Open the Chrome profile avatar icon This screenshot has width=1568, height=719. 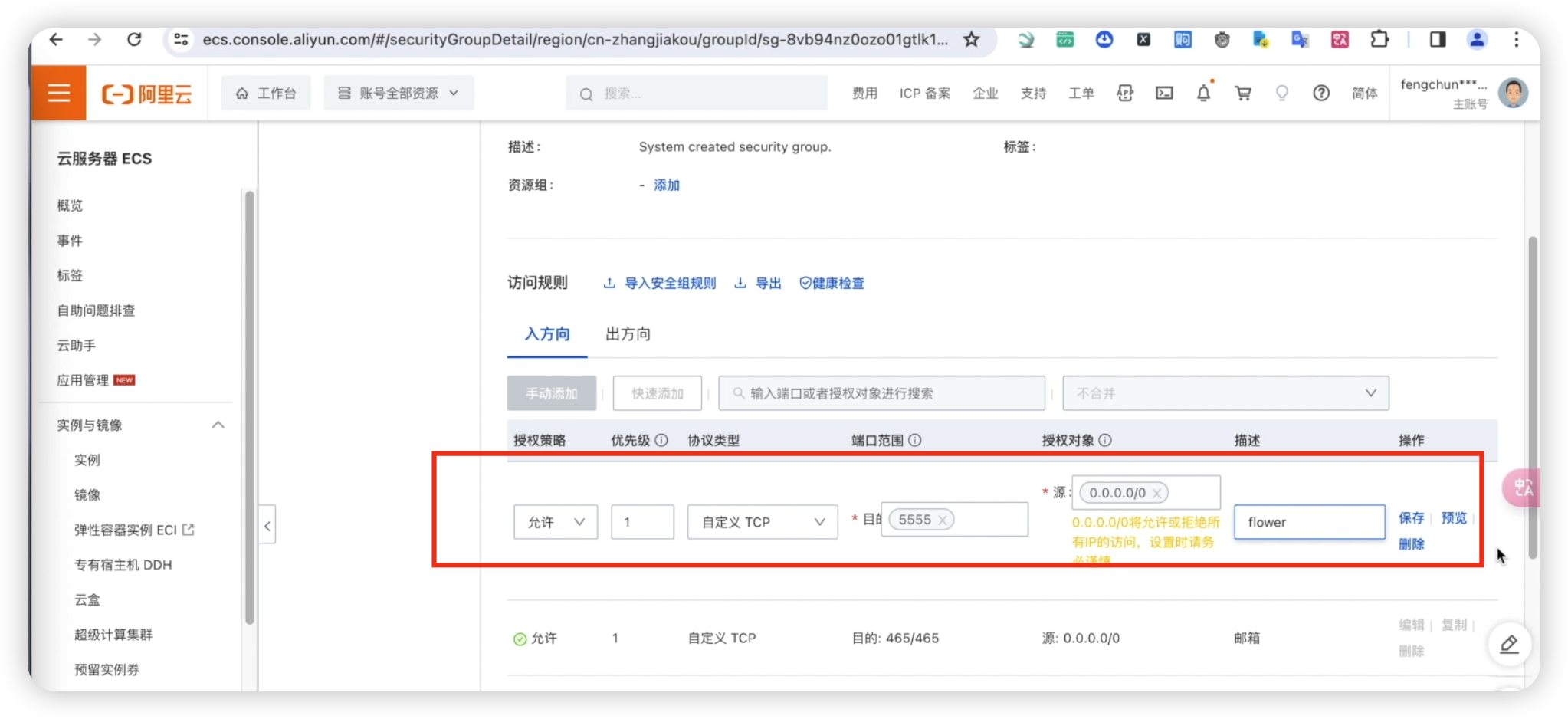tap(1477, 39)
